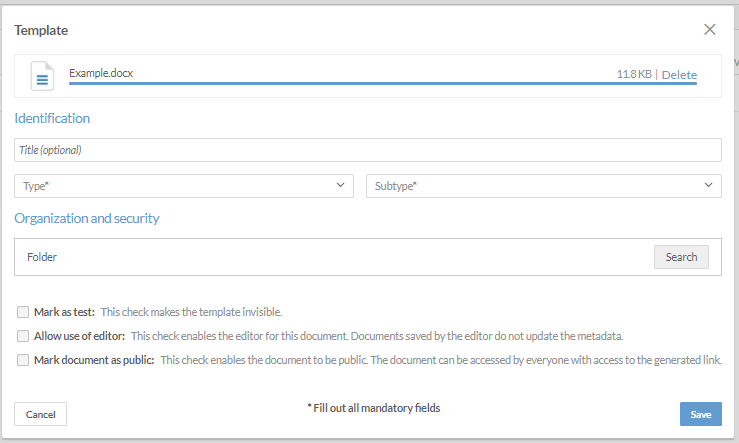Click the 11.8 KB file size text
Viewport: 739px width, 443px height.
tap(634, 74)
